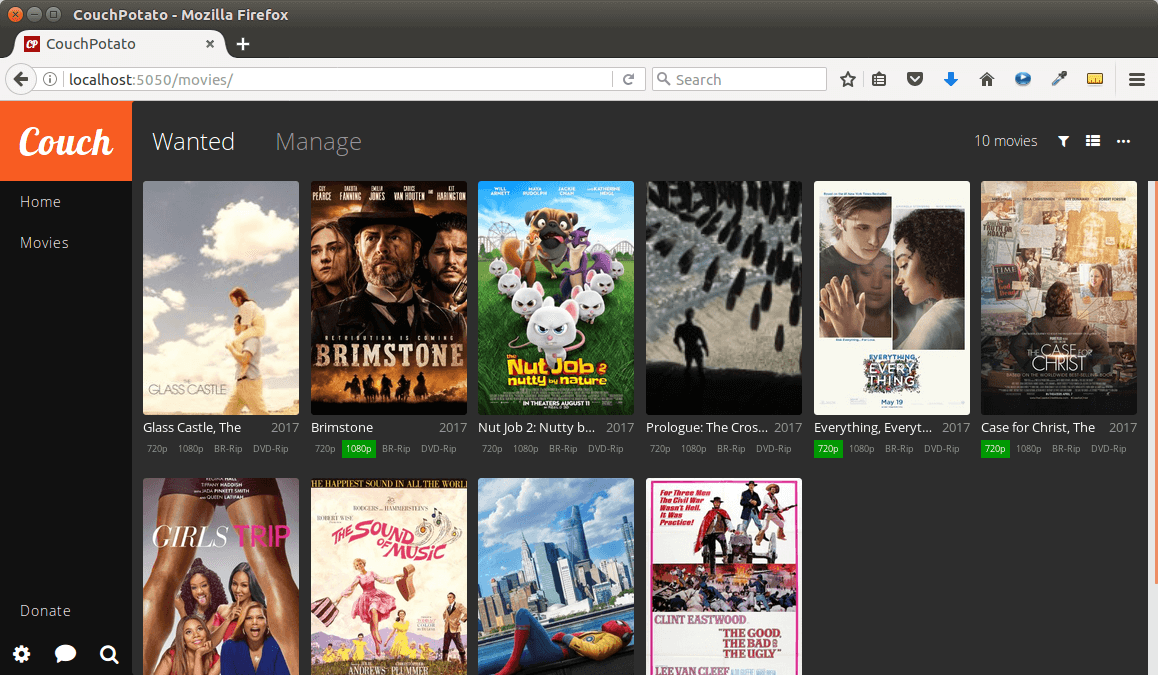1158x675 pixels.
Task: Switch movies to list view icon
Action: click(1093, 141)
